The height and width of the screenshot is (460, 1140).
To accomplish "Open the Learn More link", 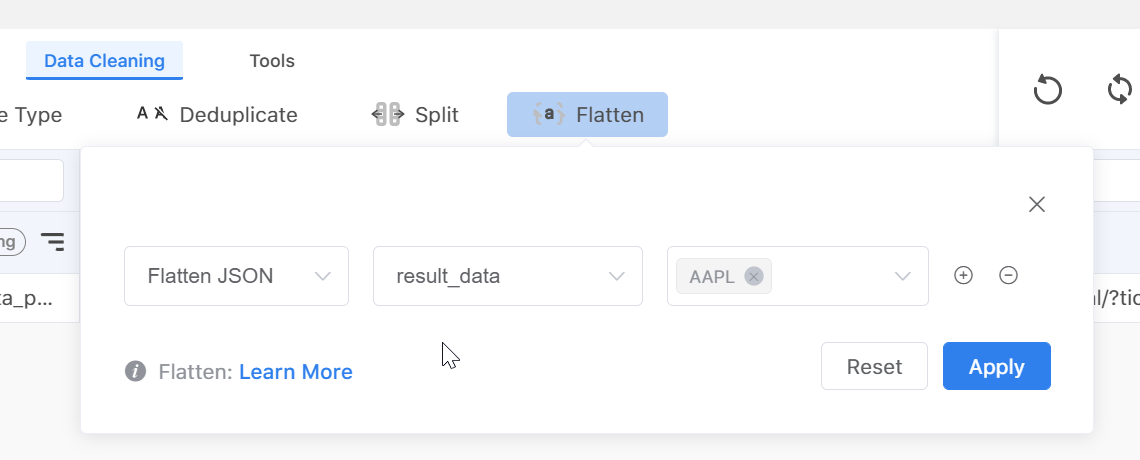I will click(296, 372).
